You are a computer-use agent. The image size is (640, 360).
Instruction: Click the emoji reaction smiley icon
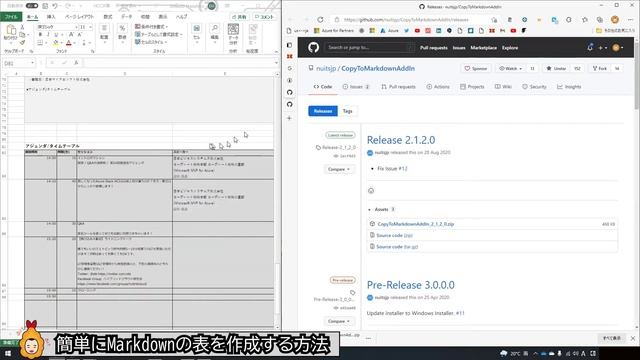(x=371, y=191)
